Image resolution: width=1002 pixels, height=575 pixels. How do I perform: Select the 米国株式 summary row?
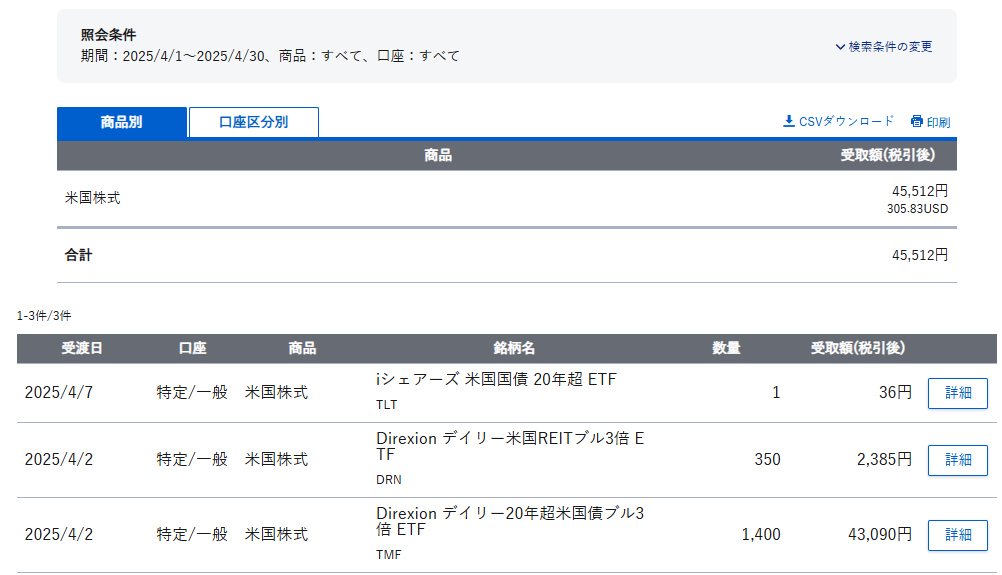[x=507, y=199]
